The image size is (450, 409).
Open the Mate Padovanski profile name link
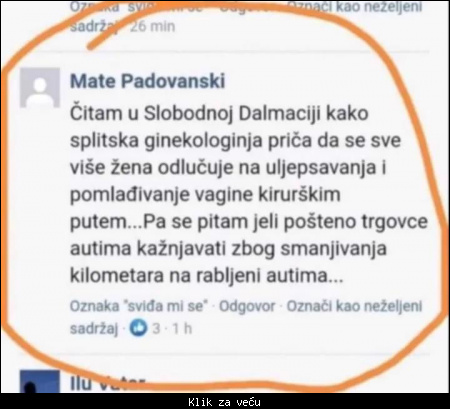point(148,81)
